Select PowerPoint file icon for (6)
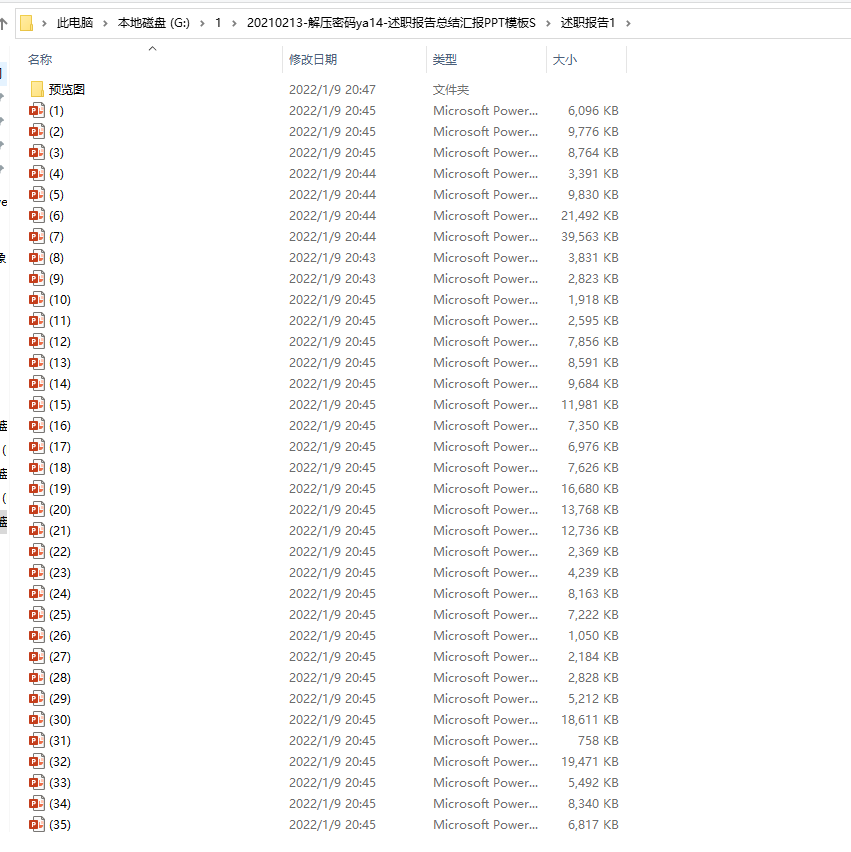The width and height of the screenshot is (851, 852). click(x=37, y=215)
